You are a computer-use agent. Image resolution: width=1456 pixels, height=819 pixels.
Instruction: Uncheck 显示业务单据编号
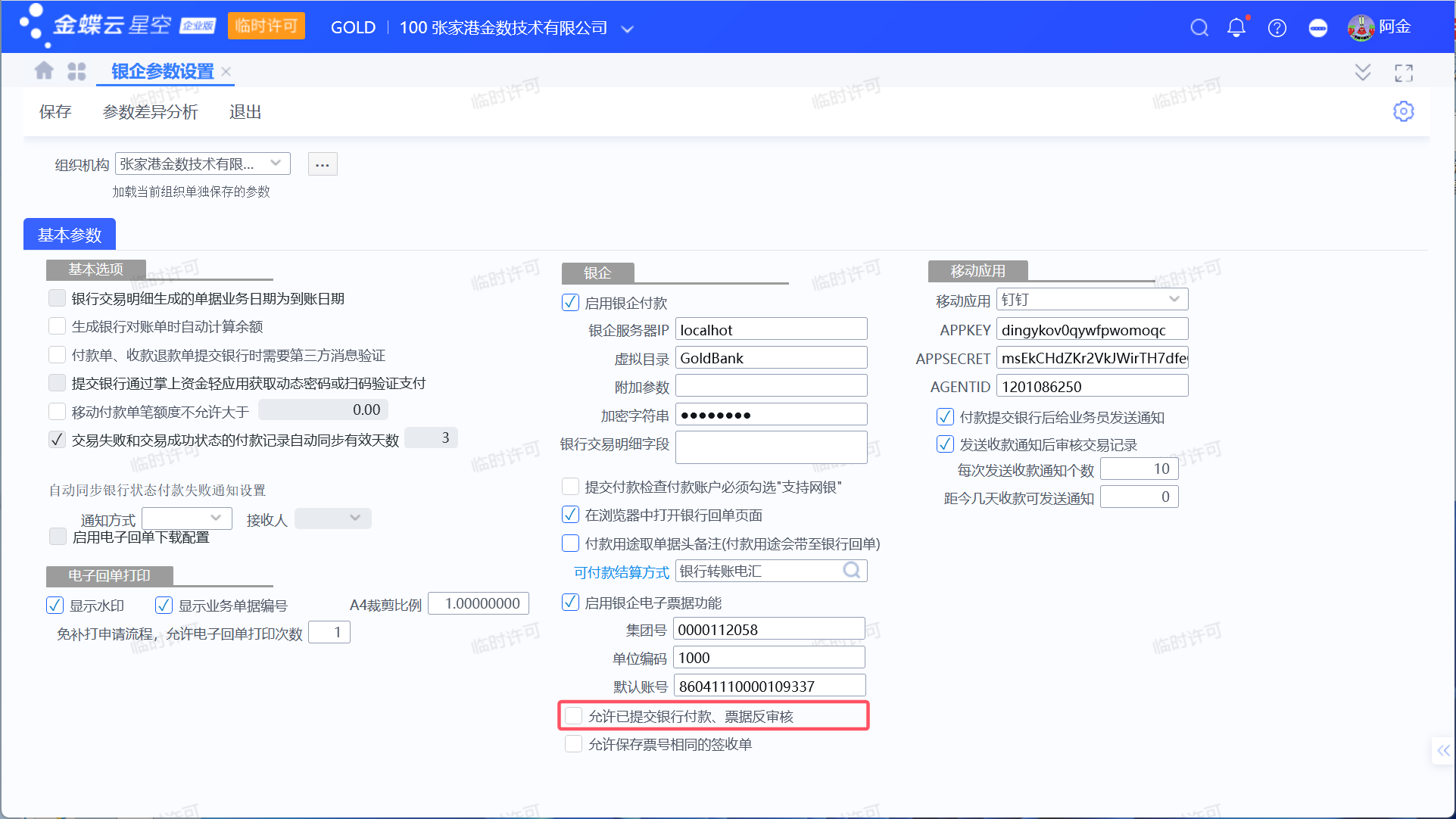click(x=164, y=605)
